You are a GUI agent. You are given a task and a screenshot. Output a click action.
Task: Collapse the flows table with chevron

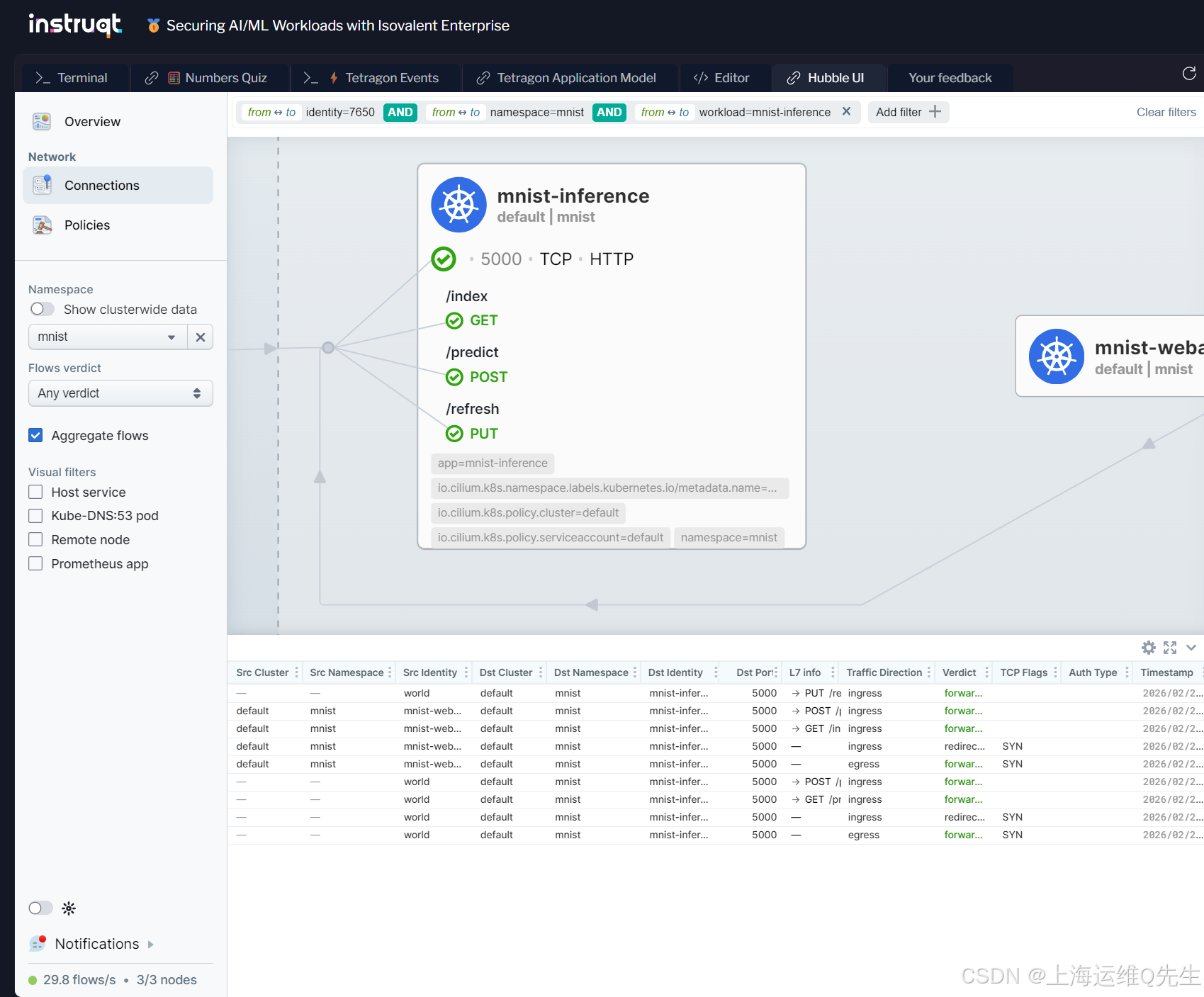(x=1191, y=648)
